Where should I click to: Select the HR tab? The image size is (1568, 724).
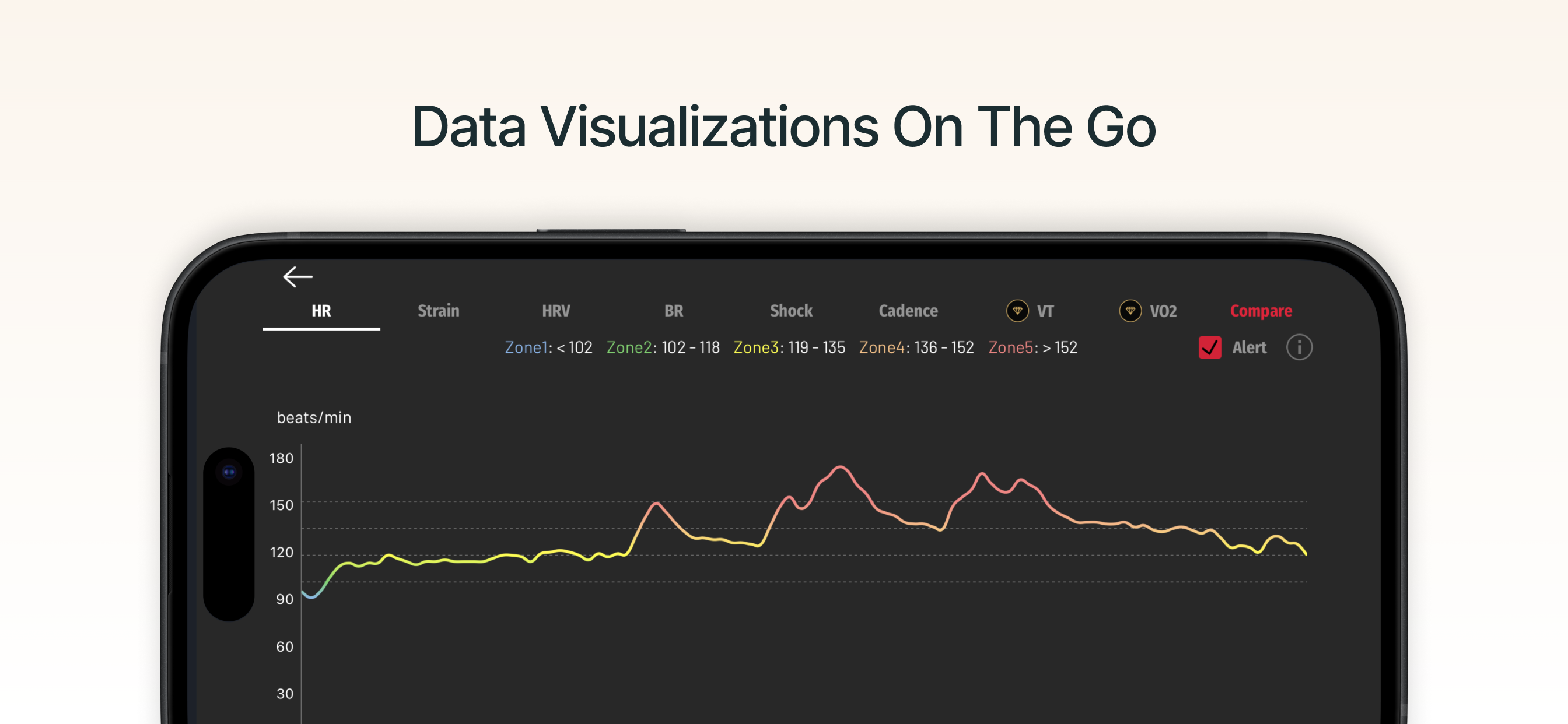coord(321,311)
